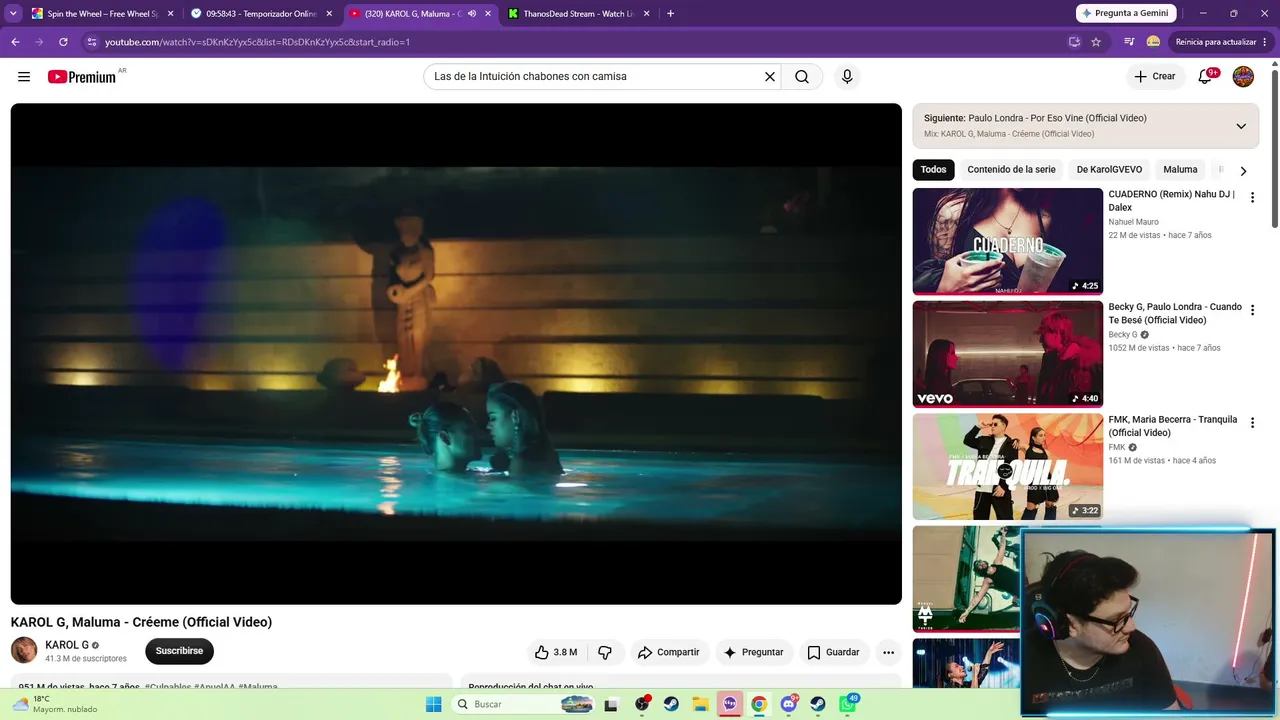The width and height of the screenshot is (1280, 720).
Task: Open more actions for the video
Action: point(888,652)
